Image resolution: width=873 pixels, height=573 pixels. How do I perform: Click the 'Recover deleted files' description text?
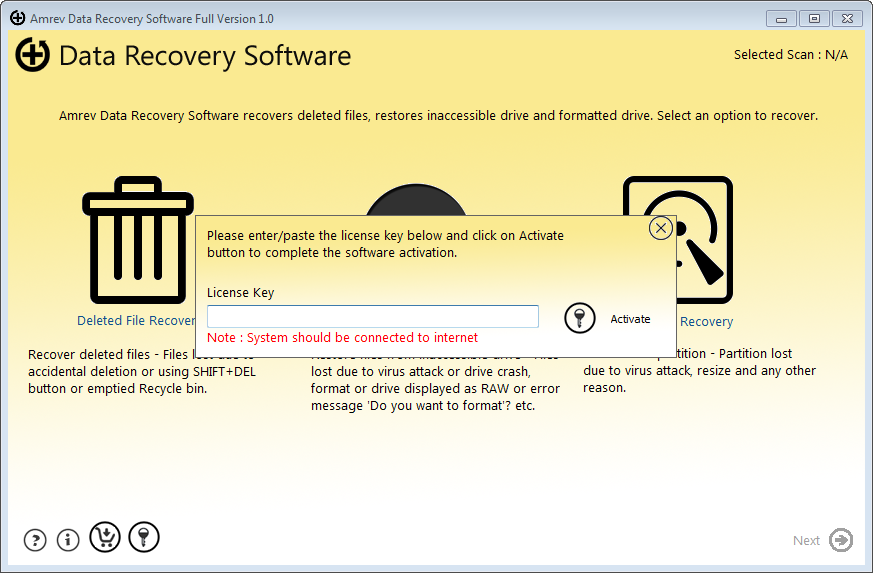click(142, 371)
